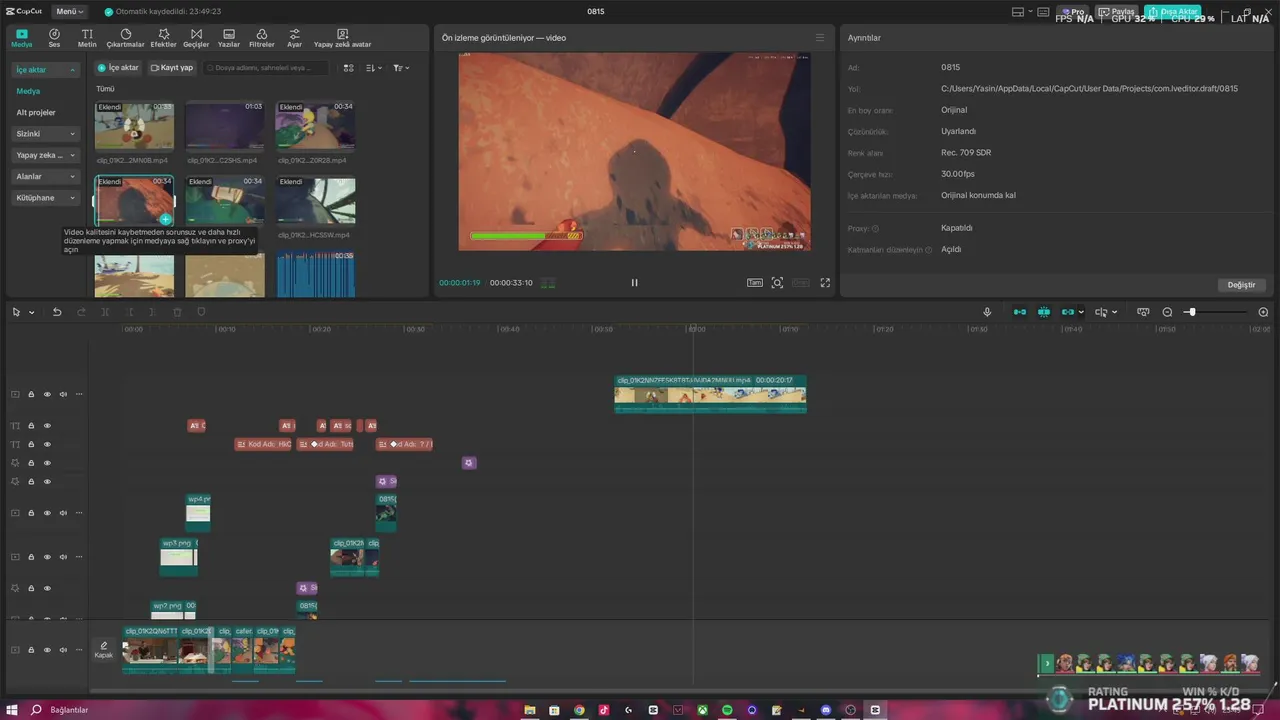The width and height of the screenshot is (1280, 720).
Task: Select the wp4.png clip on the timeline
Action: [x=198, y=512]
